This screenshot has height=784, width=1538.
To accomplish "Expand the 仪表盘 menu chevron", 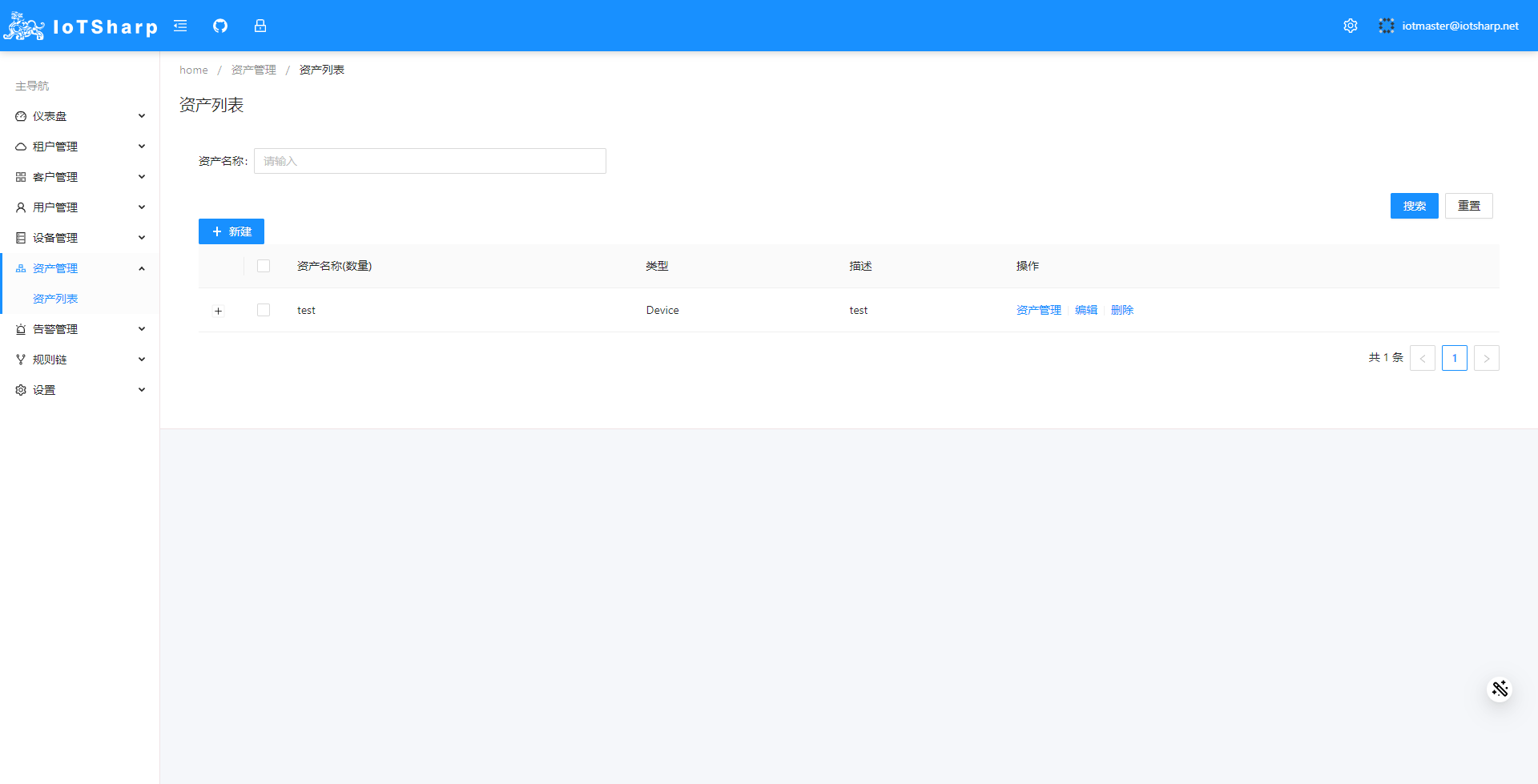I will click(x=142, y=116).
